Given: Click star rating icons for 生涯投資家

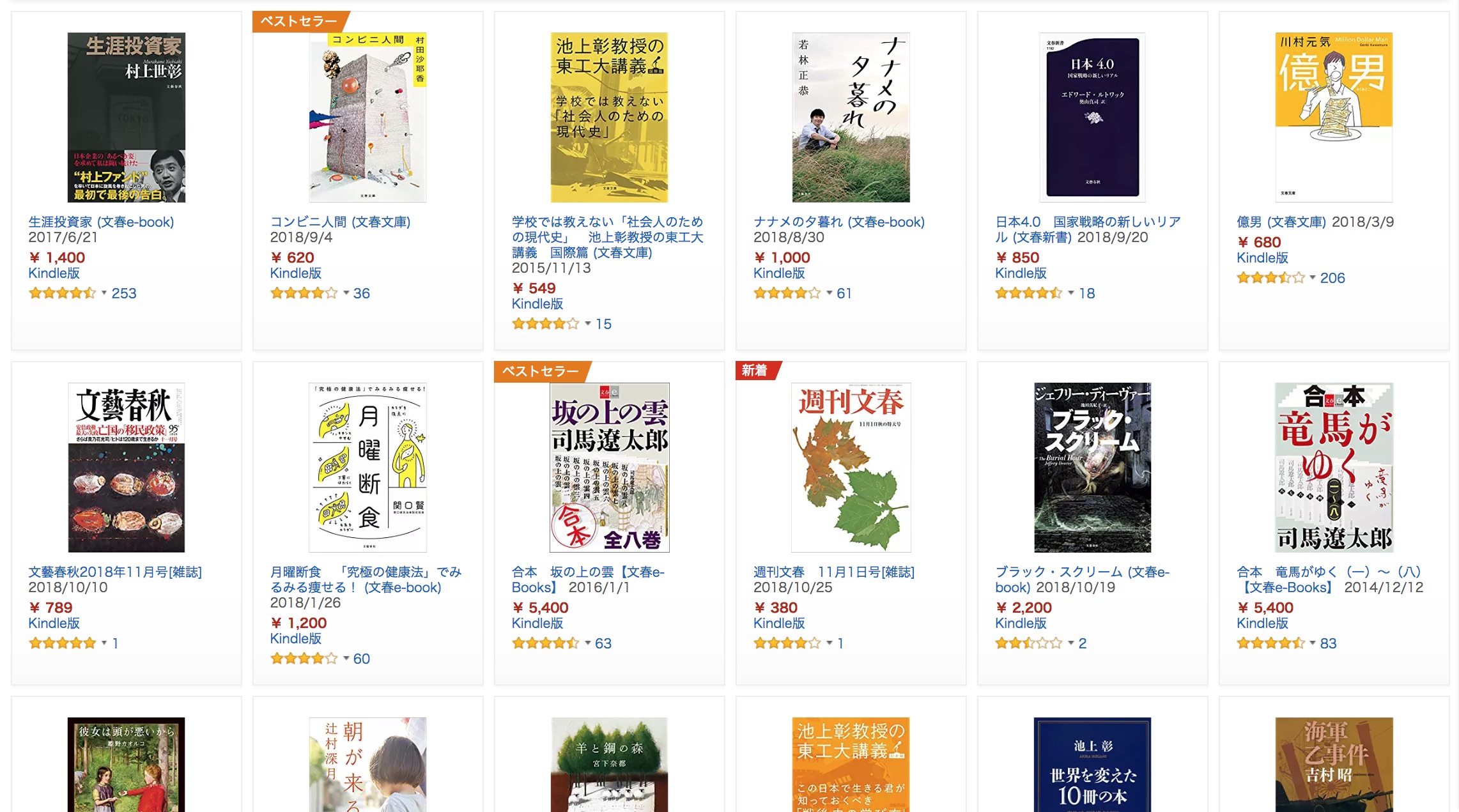Looking at the screenshot, I should 62,293.
